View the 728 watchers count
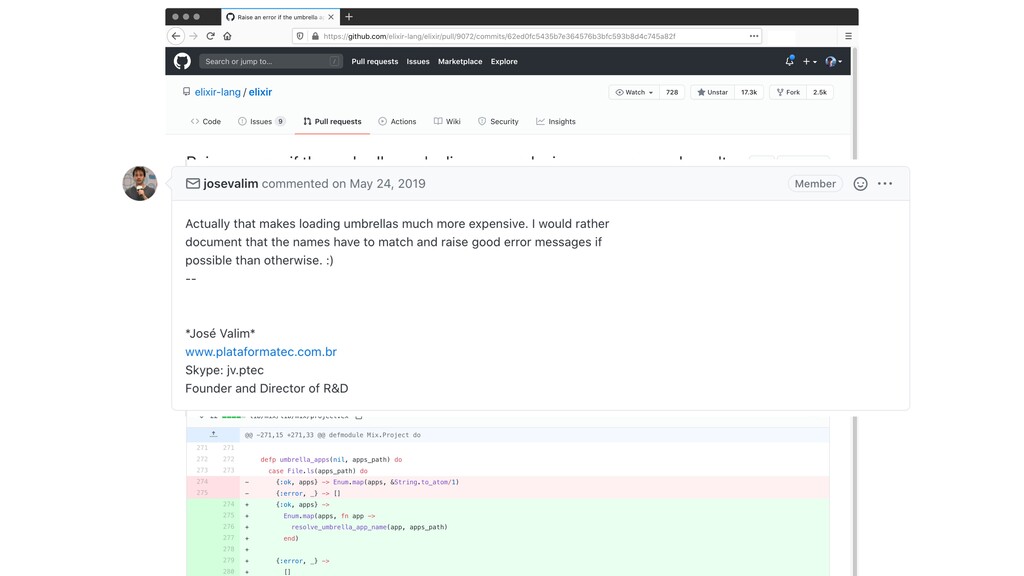Screen dimensions: 1024x576 [x=672, y=92]
